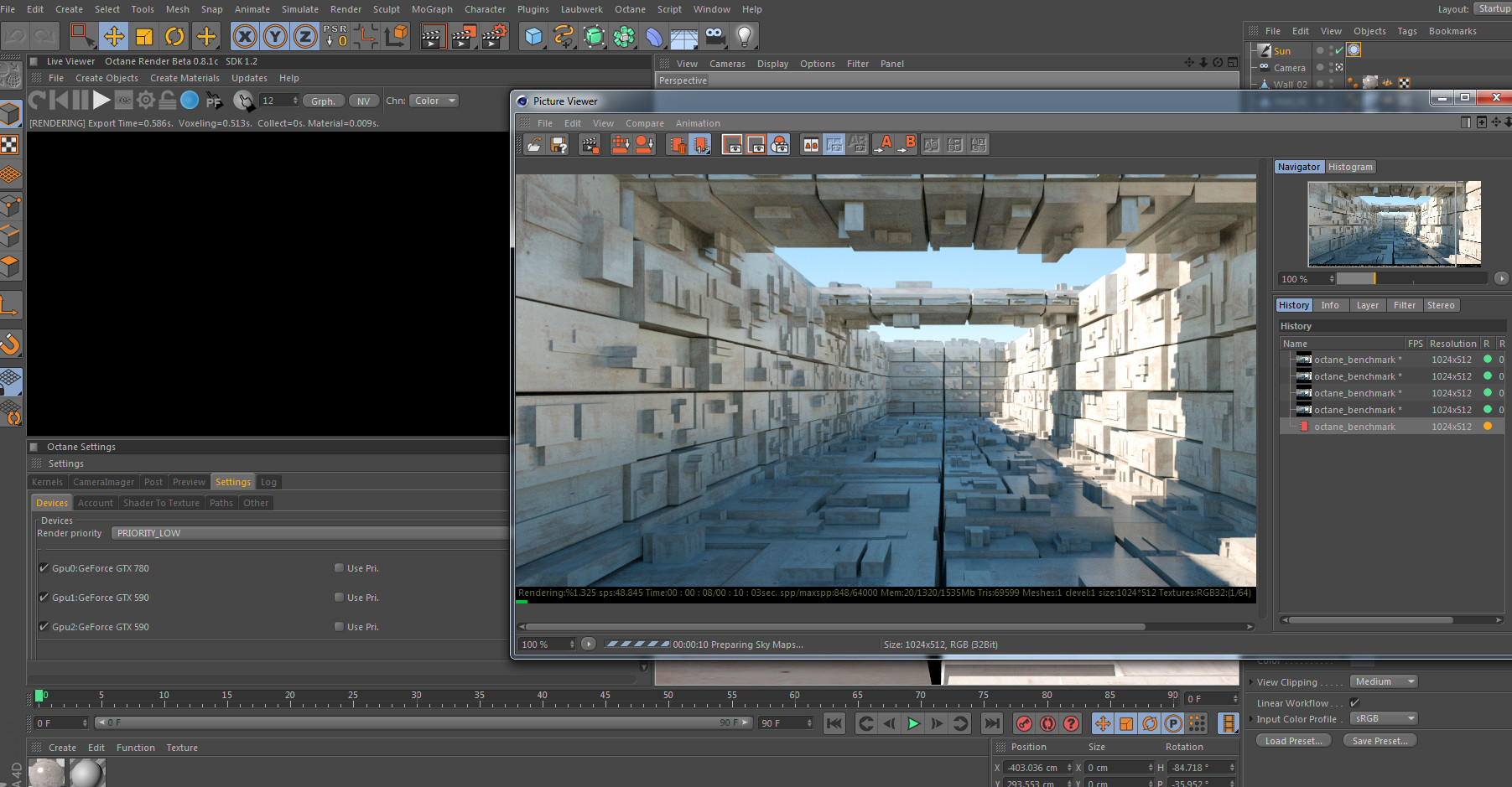Image resolution: width=1512 pixels, height=787 pixels.
Task: Open Octane settings gear in Live Viewer
Action: [x=146, y=101]
